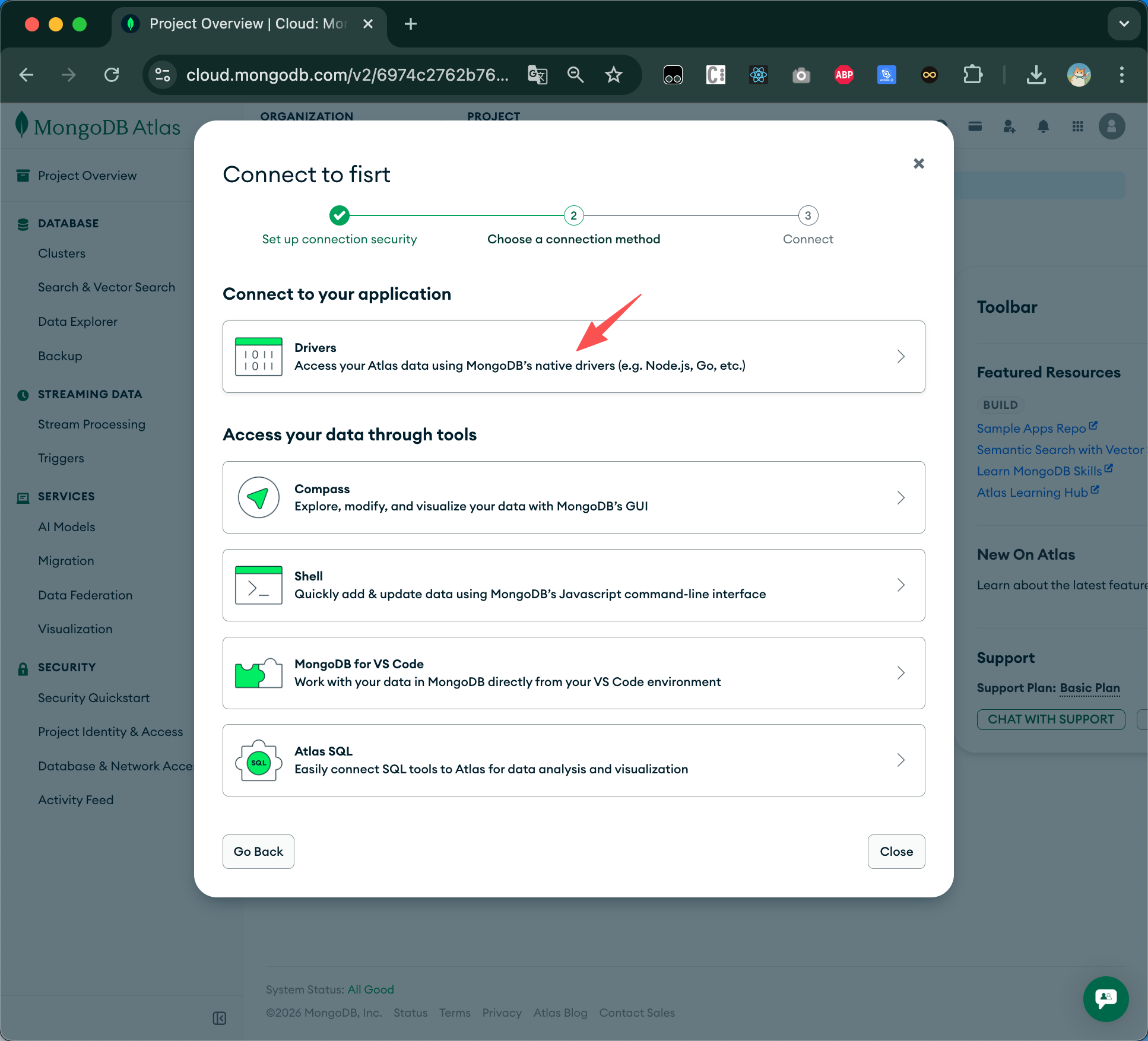
Task: Open the support chat bubble icon
Action: [1105, 999]
